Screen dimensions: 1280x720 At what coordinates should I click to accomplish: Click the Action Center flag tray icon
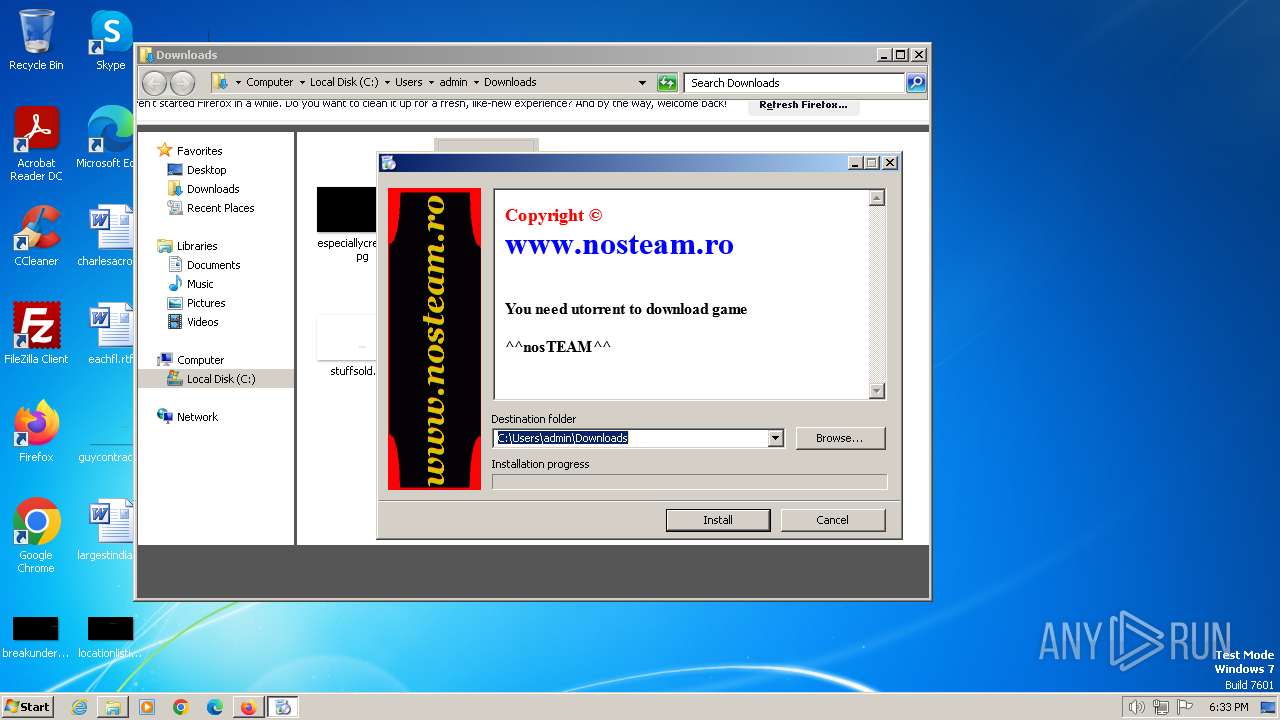coord(1184,707)
